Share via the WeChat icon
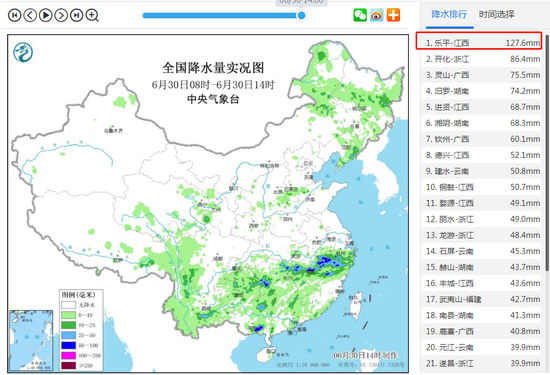 tap(360, 15)
